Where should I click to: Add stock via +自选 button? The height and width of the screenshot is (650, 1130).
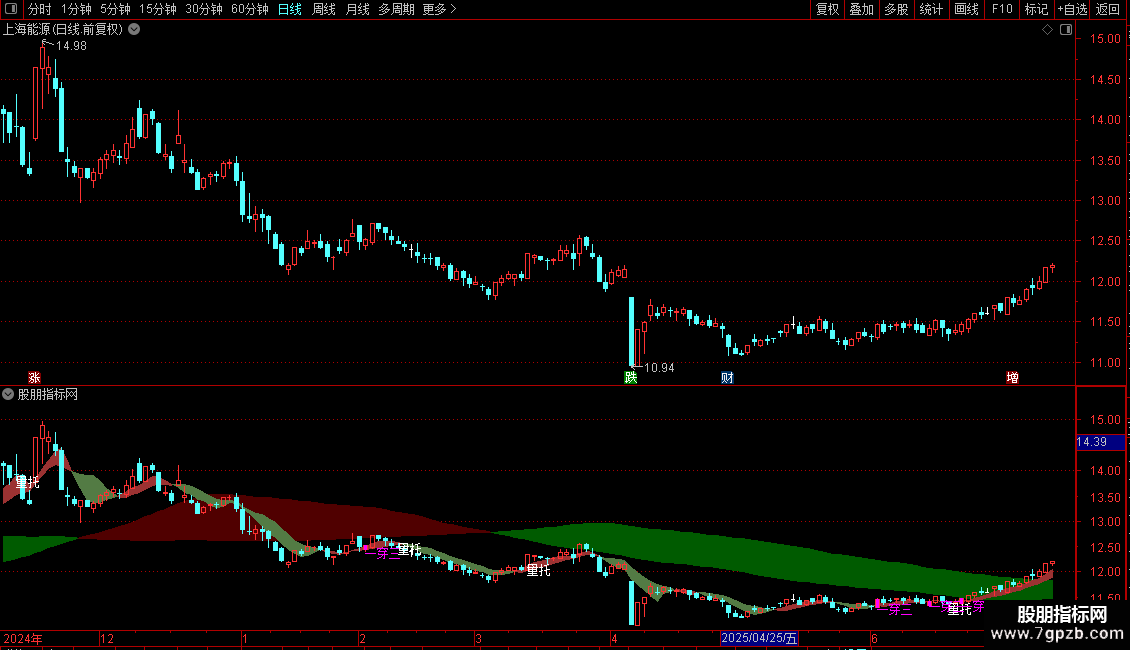click(x=1072, y=9)
